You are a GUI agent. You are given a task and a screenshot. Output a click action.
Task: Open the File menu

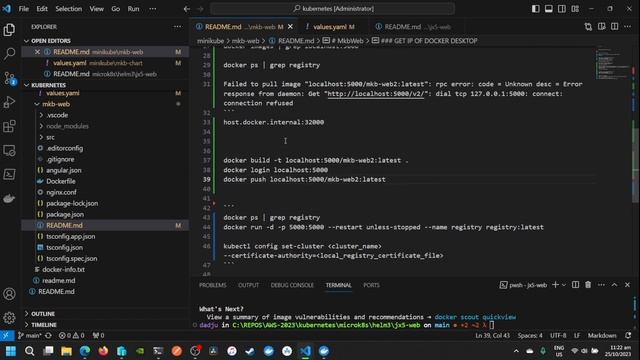[x=24, y=9]
